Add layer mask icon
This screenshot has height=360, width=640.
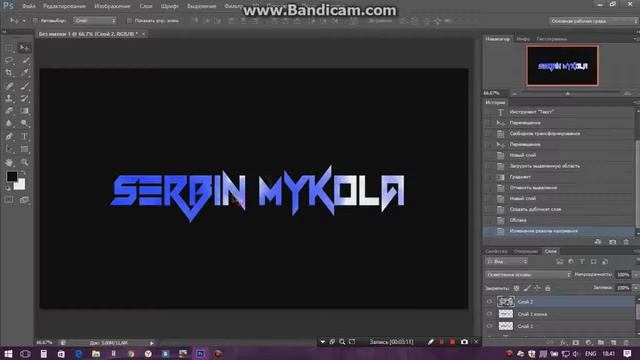[576, 342]
